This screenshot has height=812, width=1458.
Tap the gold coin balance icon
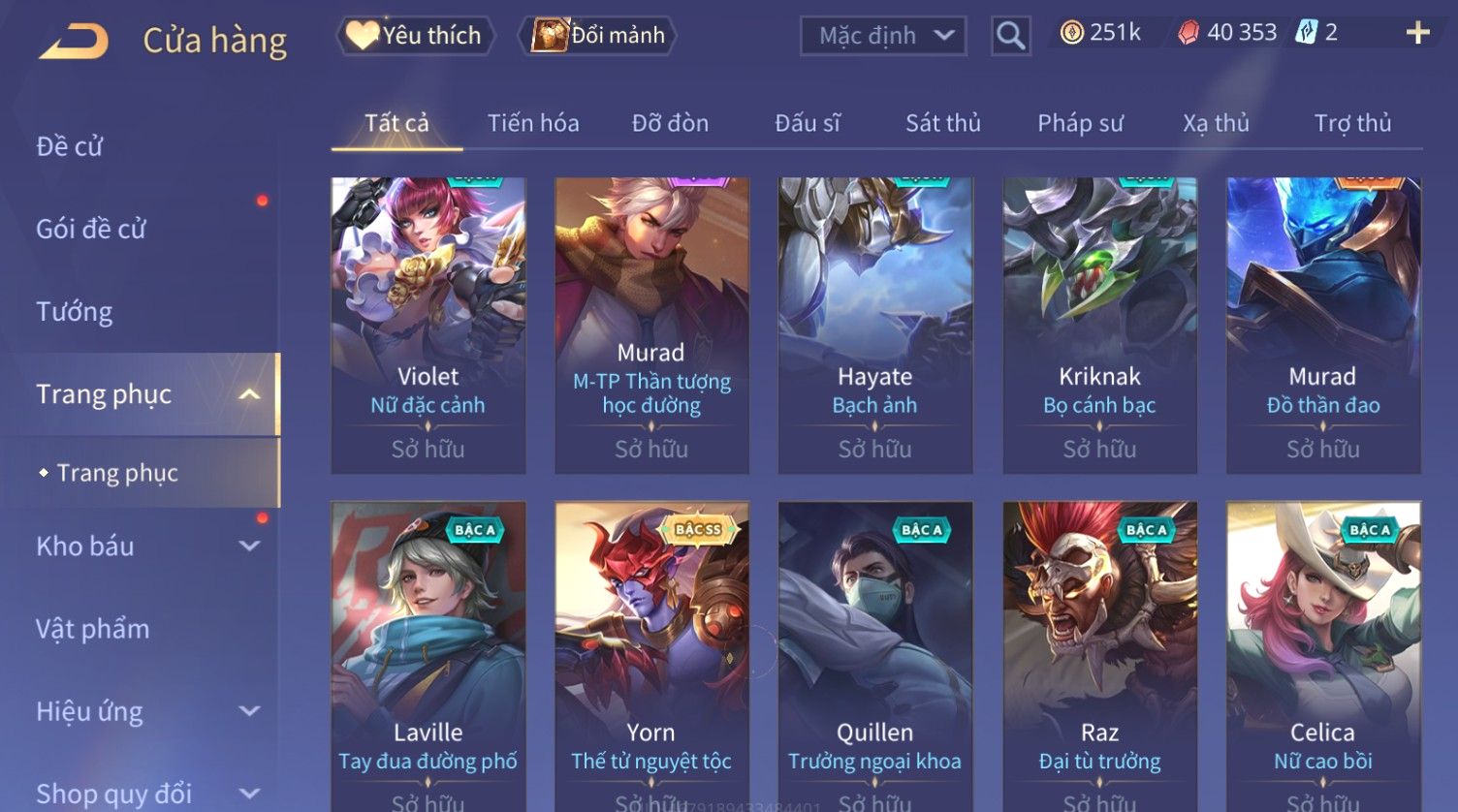(x=1071, y=33)
